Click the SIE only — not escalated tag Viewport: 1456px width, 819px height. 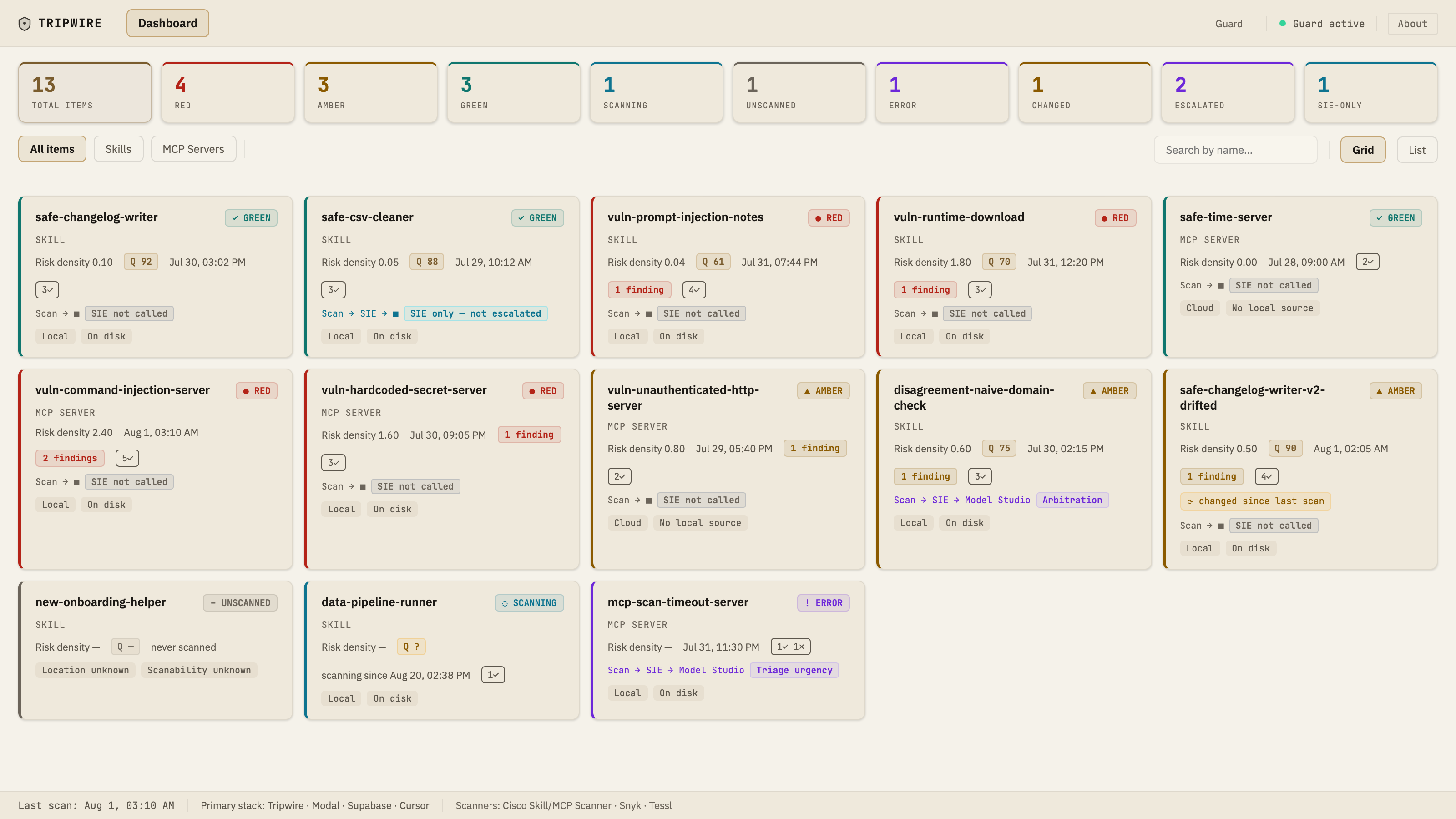tap(475, 313)
